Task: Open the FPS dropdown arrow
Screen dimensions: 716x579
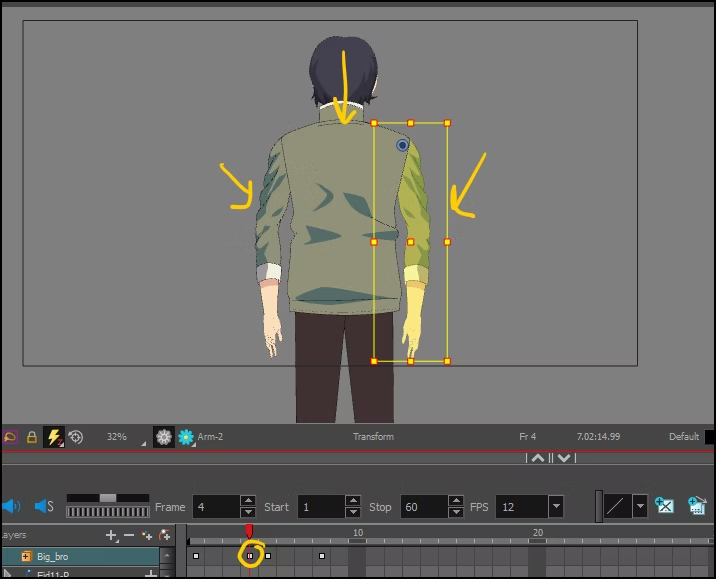Action: (x=556, y=506)
